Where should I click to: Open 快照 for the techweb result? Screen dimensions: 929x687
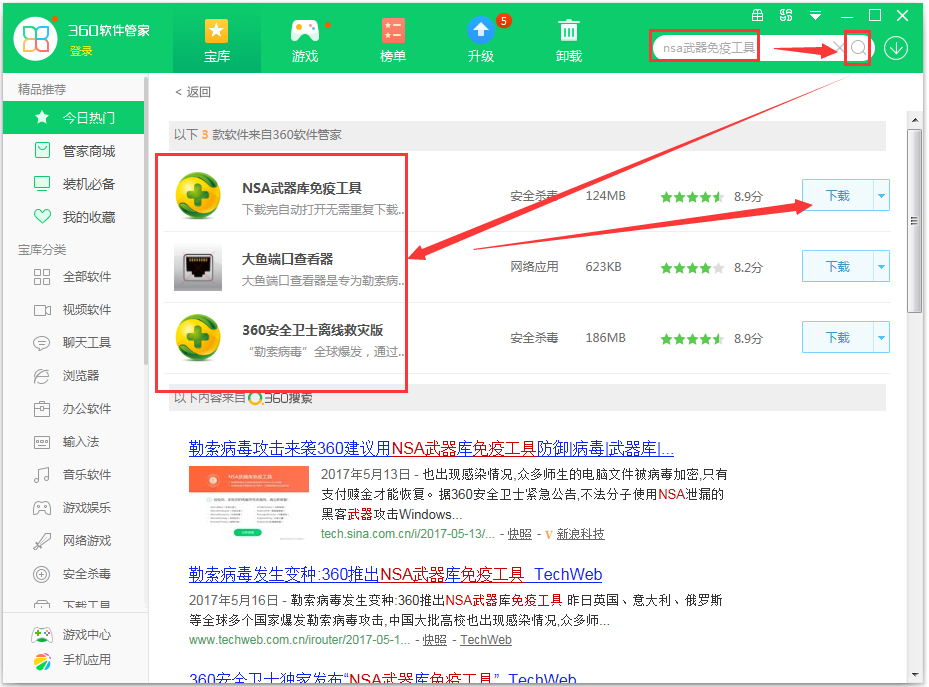[434, 640]
